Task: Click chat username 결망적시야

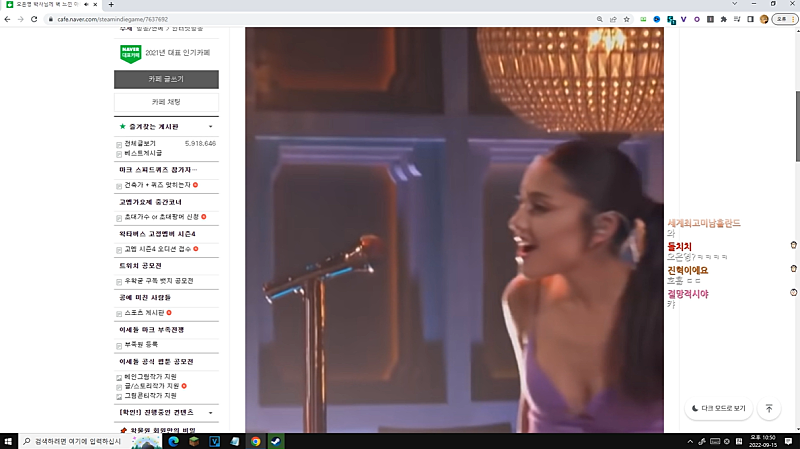Action: [x=688, y=294]
